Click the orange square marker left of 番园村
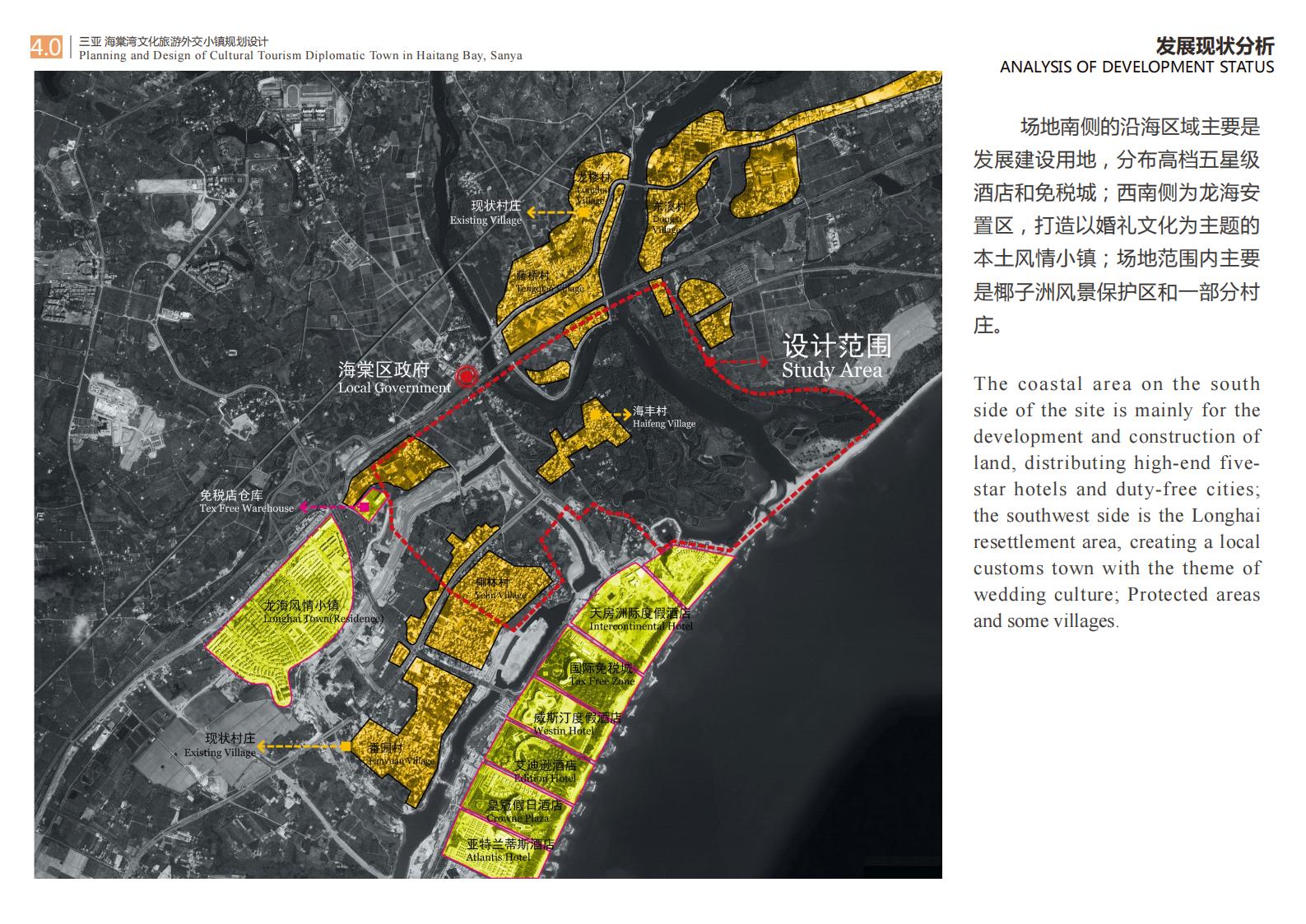Image resolution: width=1306 pixels, height=924 pixels. coord(346,747)
